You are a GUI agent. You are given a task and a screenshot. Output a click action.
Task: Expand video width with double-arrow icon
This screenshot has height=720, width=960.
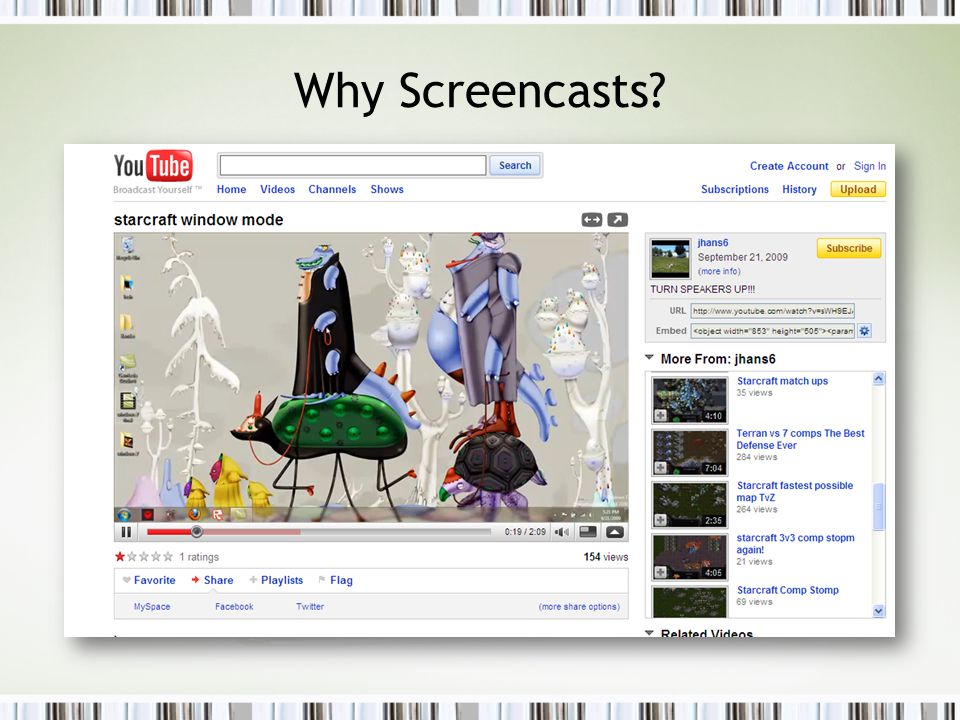pyautogui.click(x=592, y=219)
